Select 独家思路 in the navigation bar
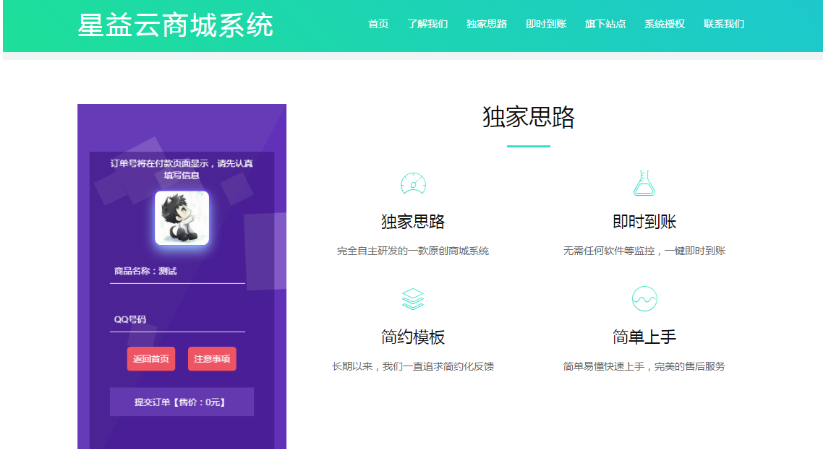 click(x=486, y=24)
